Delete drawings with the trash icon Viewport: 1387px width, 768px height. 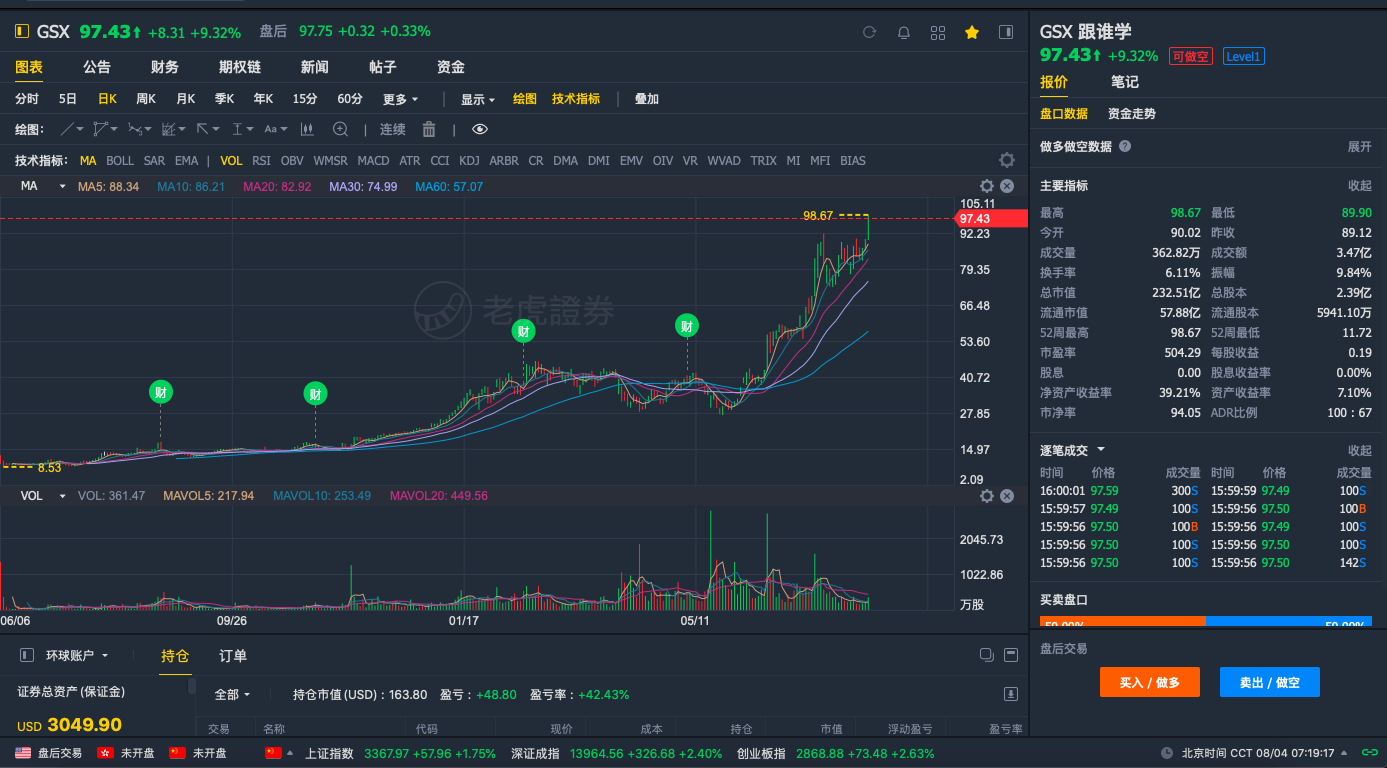click(429, 129)
